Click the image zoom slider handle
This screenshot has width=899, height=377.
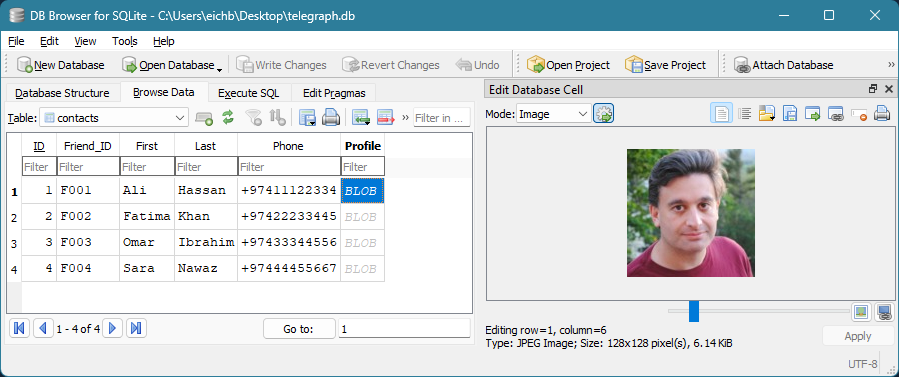pos(694,311)
